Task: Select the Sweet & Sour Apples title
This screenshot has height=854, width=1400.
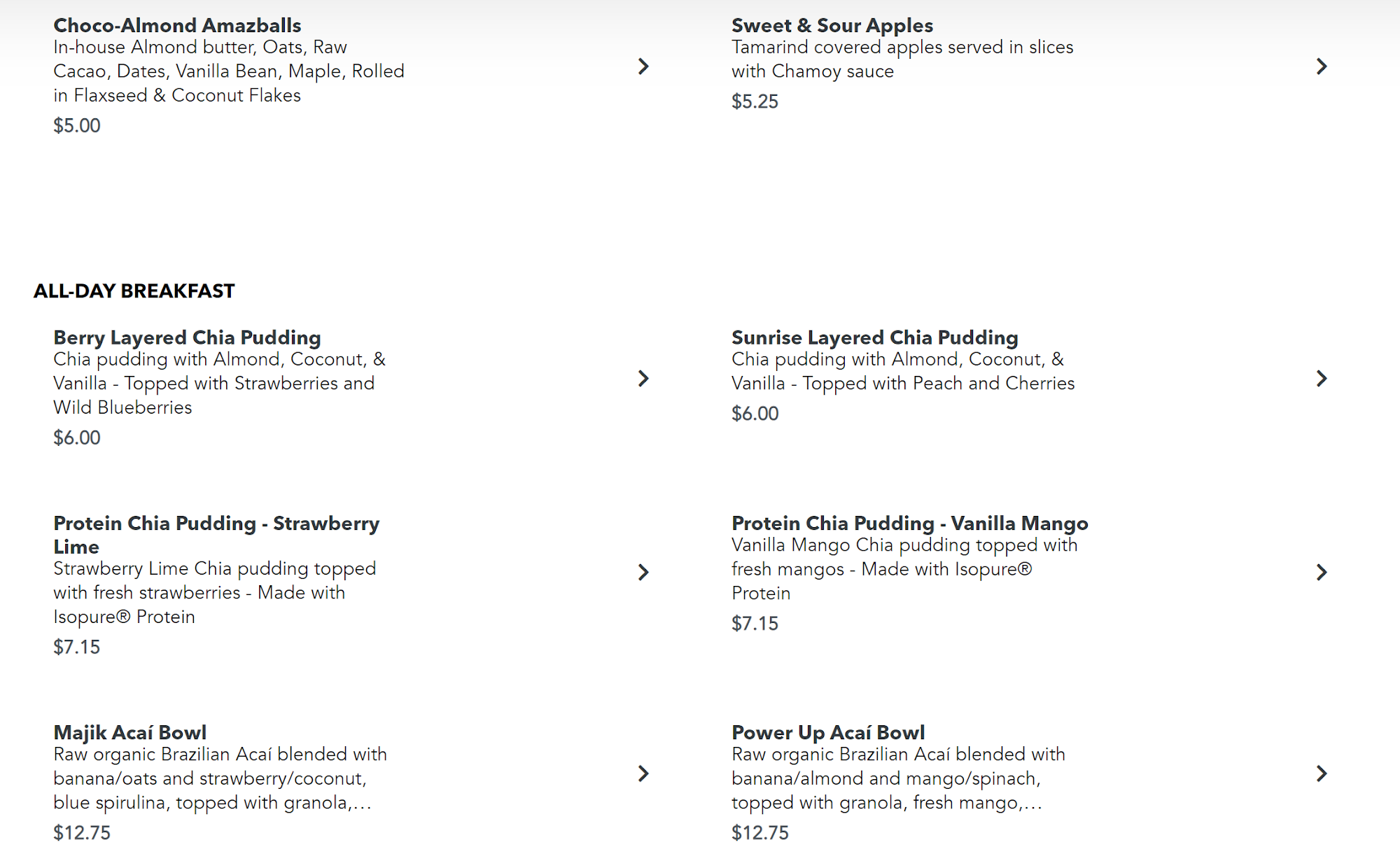Action: click(832, 26)
